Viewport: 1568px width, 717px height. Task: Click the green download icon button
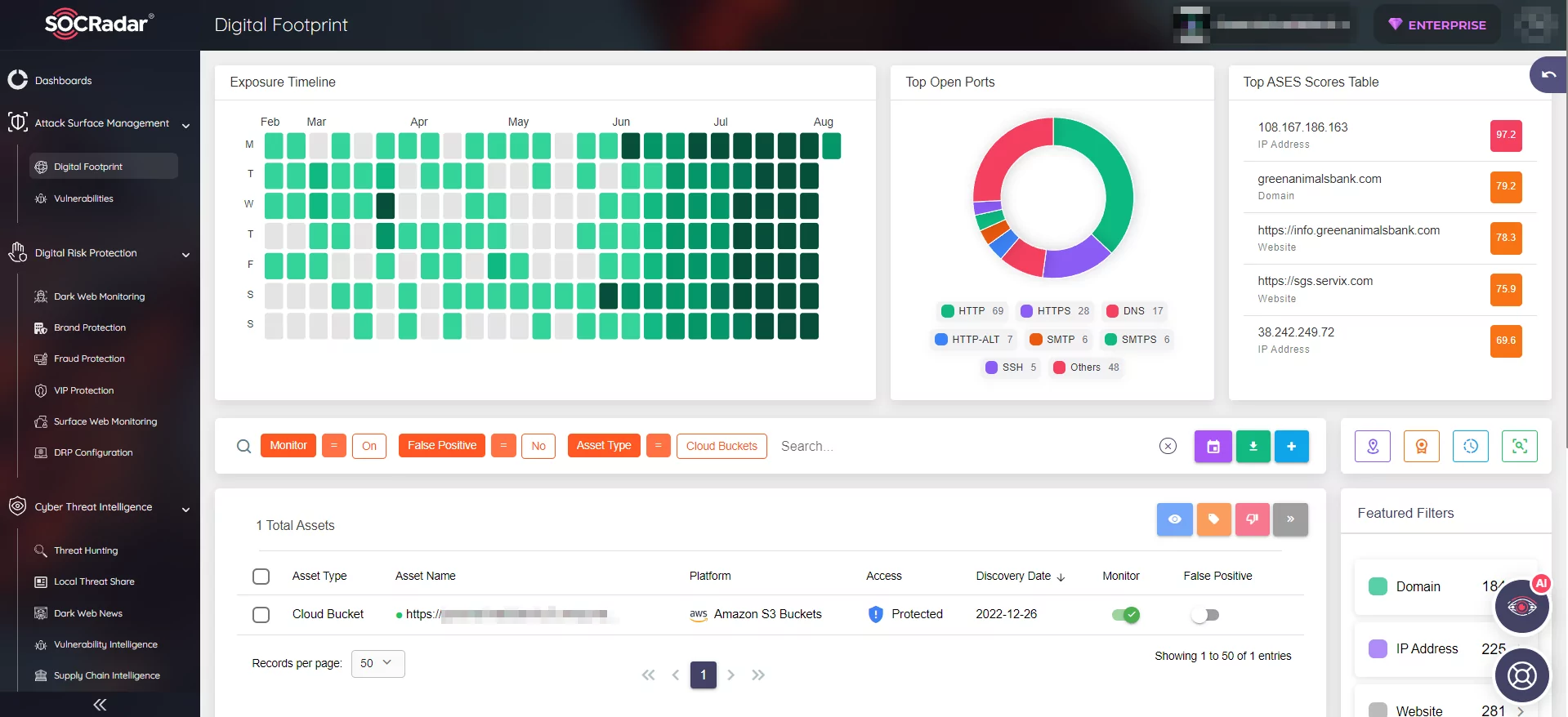[x=1253, y=446]
